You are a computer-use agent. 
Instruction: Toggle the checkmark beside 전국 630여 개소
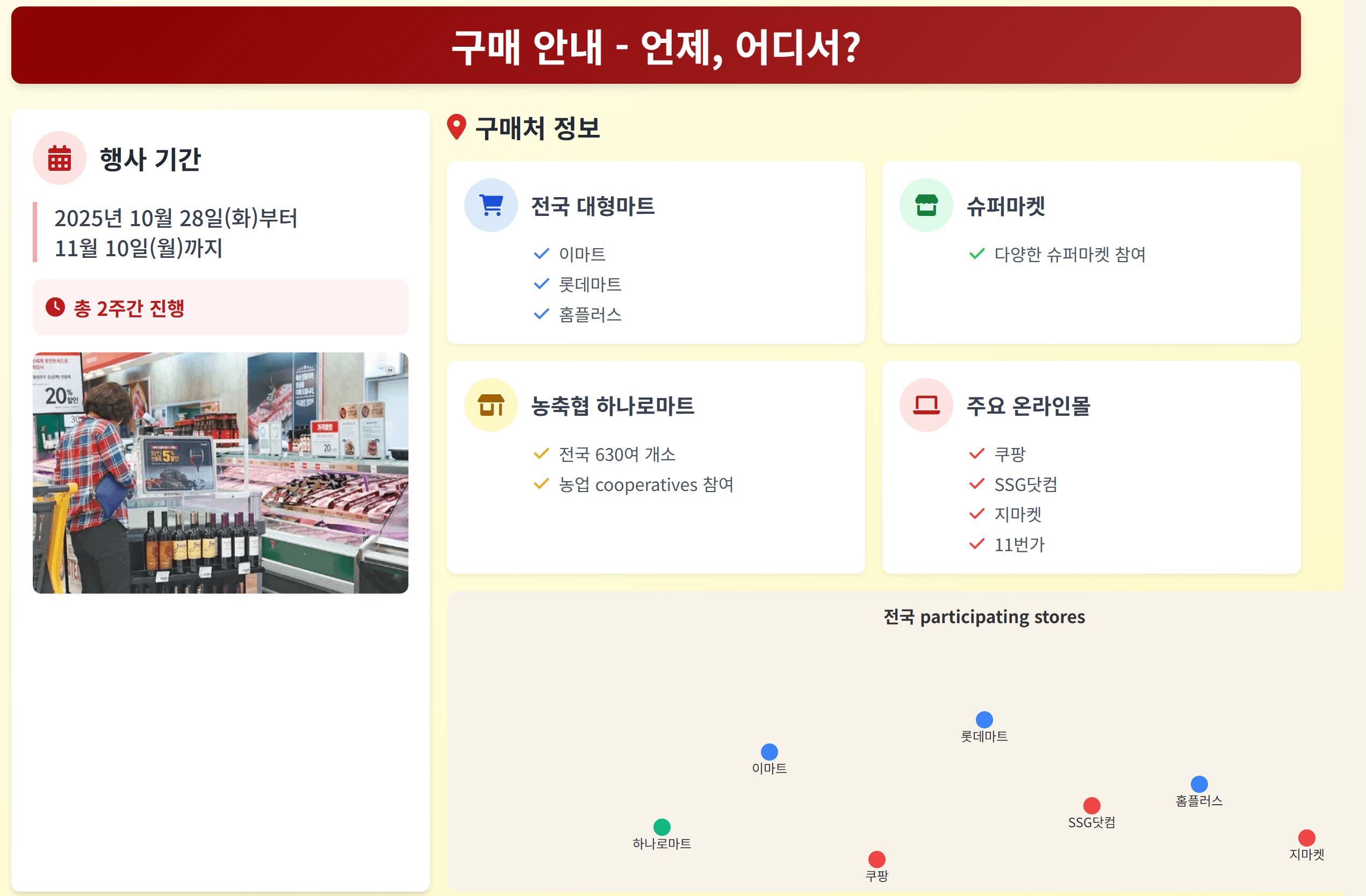pyautogui.click(x=541, y=454)
